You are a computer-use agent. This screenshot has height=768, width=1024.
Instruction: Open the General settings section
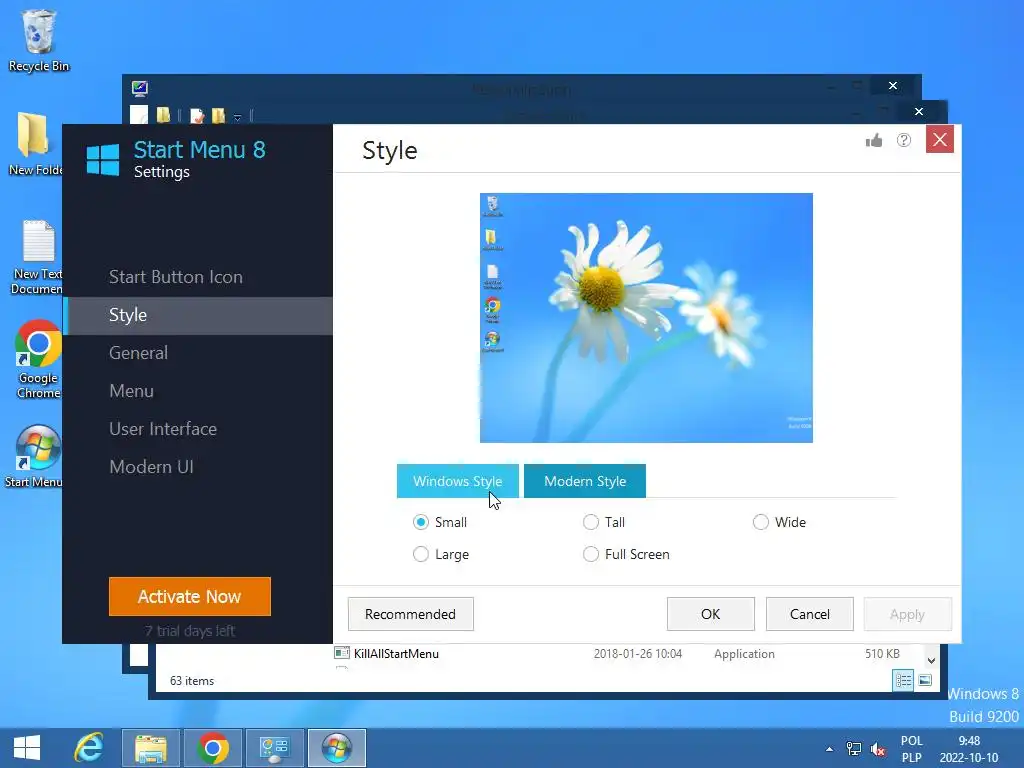point(138,353)
